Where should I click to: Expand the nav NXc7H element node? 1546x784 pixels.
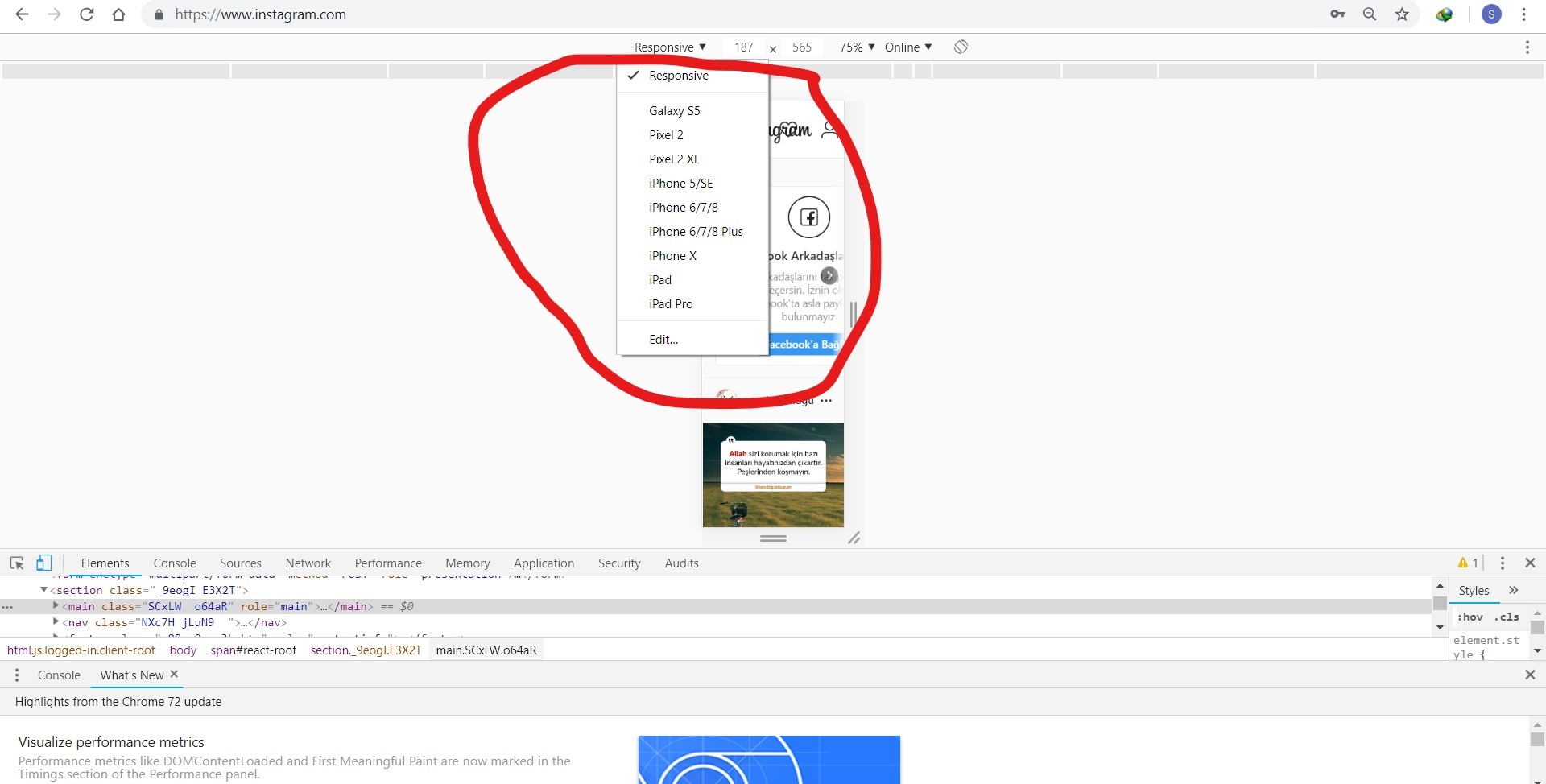[x=56, y=621]
